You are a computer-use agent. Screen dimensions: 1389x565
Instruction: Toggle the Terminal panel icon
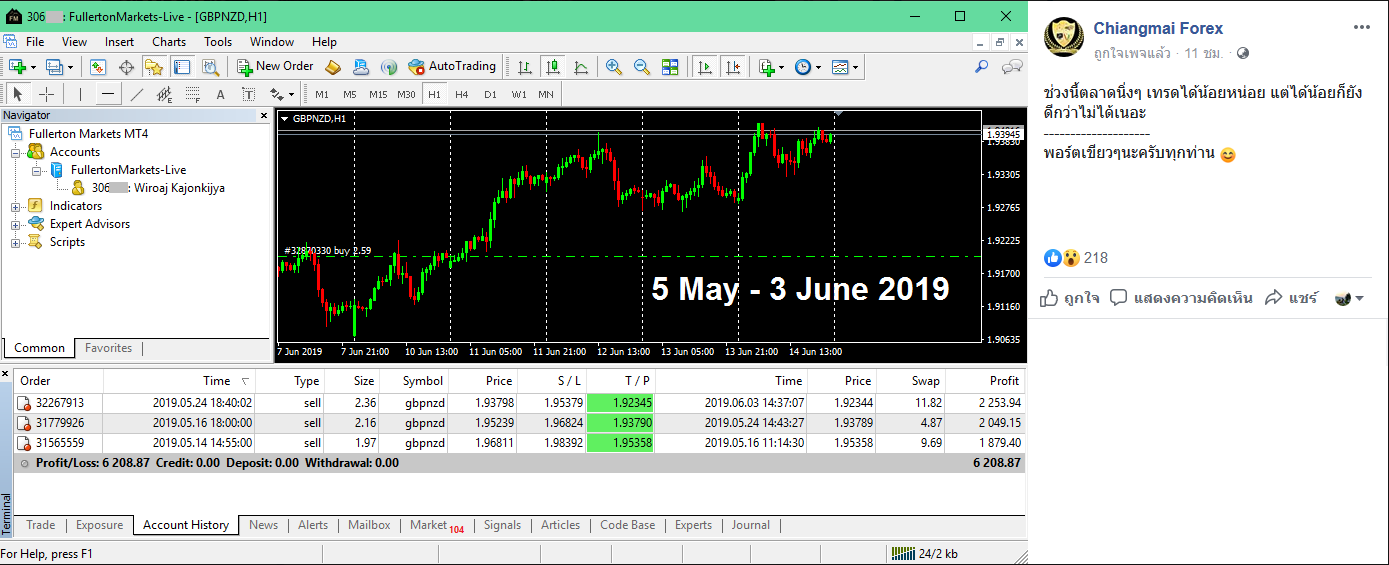(182, 67)
